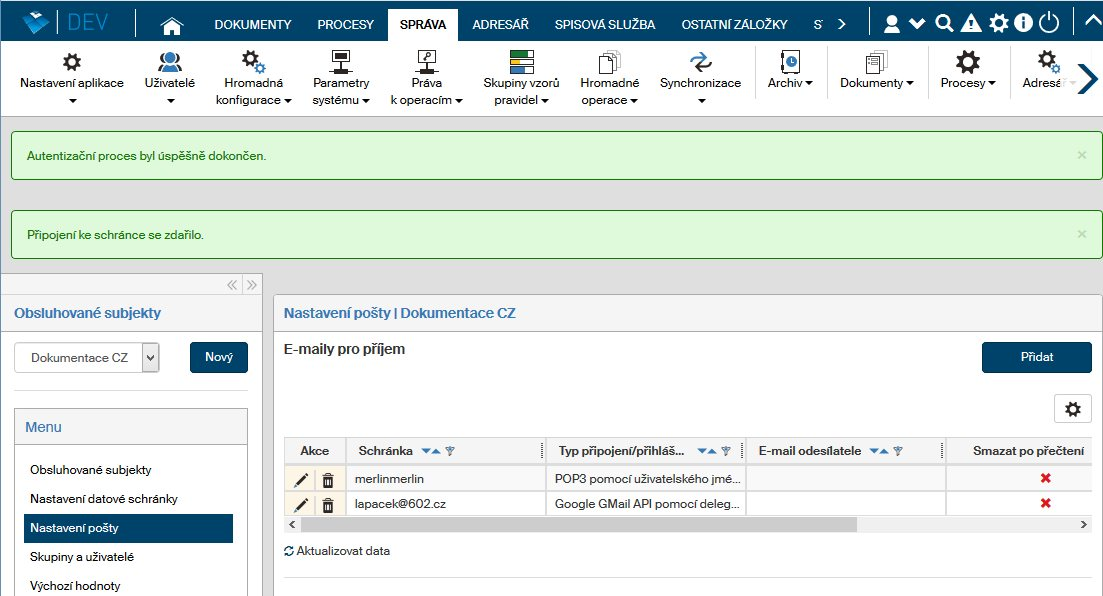Collapse the left panel with double arrow
This screenshot has width=1103, height=596.
[x=232, y=284]
